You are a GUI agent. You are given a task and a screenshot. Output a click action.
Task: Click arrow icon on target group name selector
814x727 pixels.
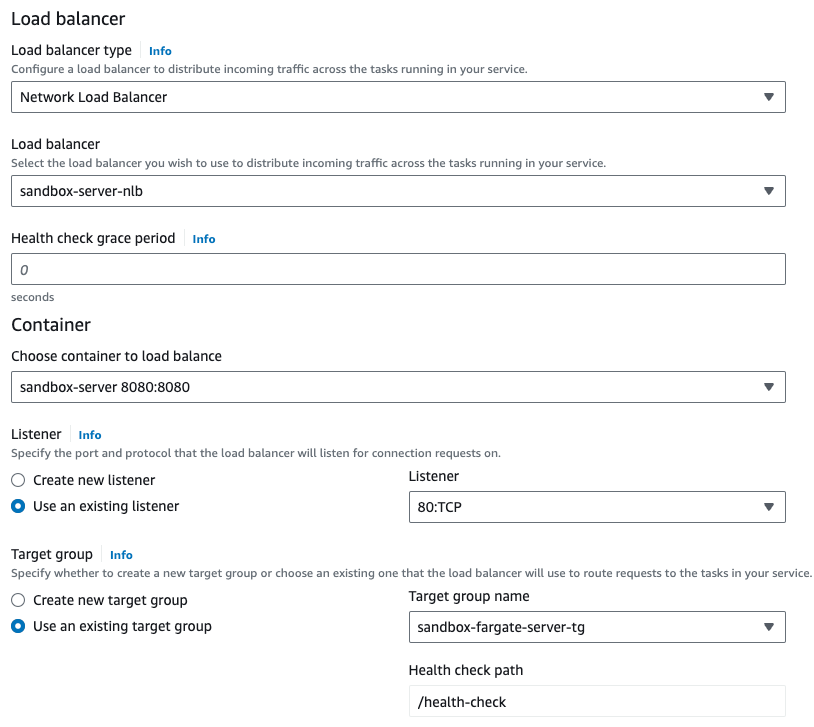pyautogui.click(x=768, y=627)
